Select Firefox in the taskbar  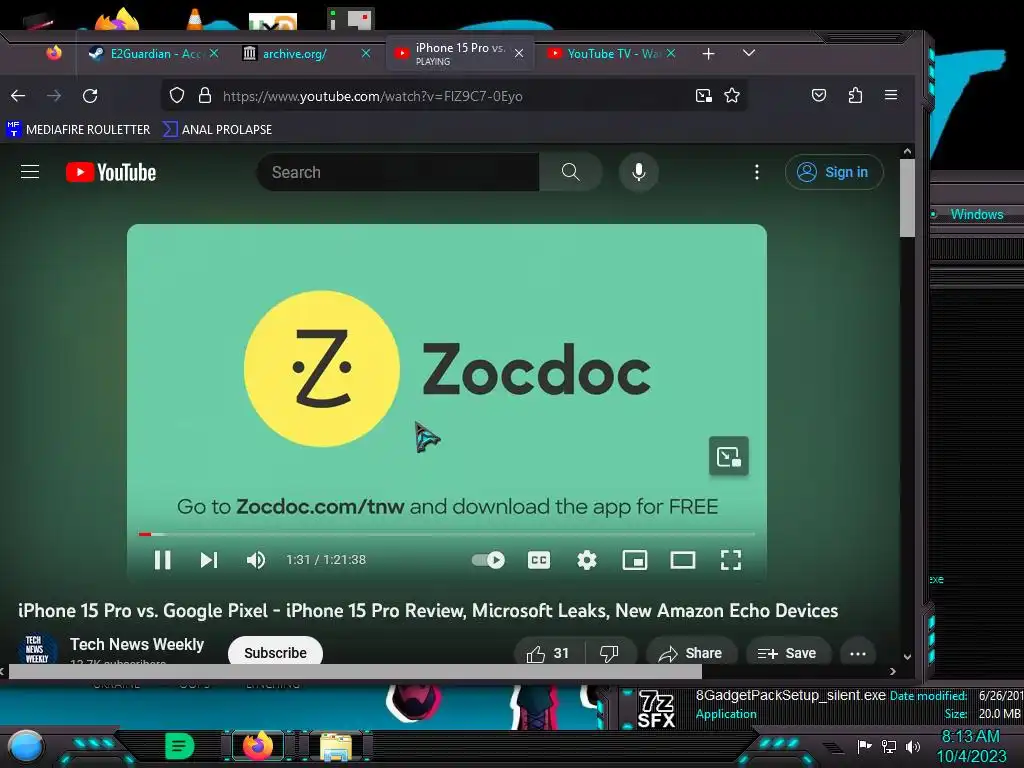[259, 746]
